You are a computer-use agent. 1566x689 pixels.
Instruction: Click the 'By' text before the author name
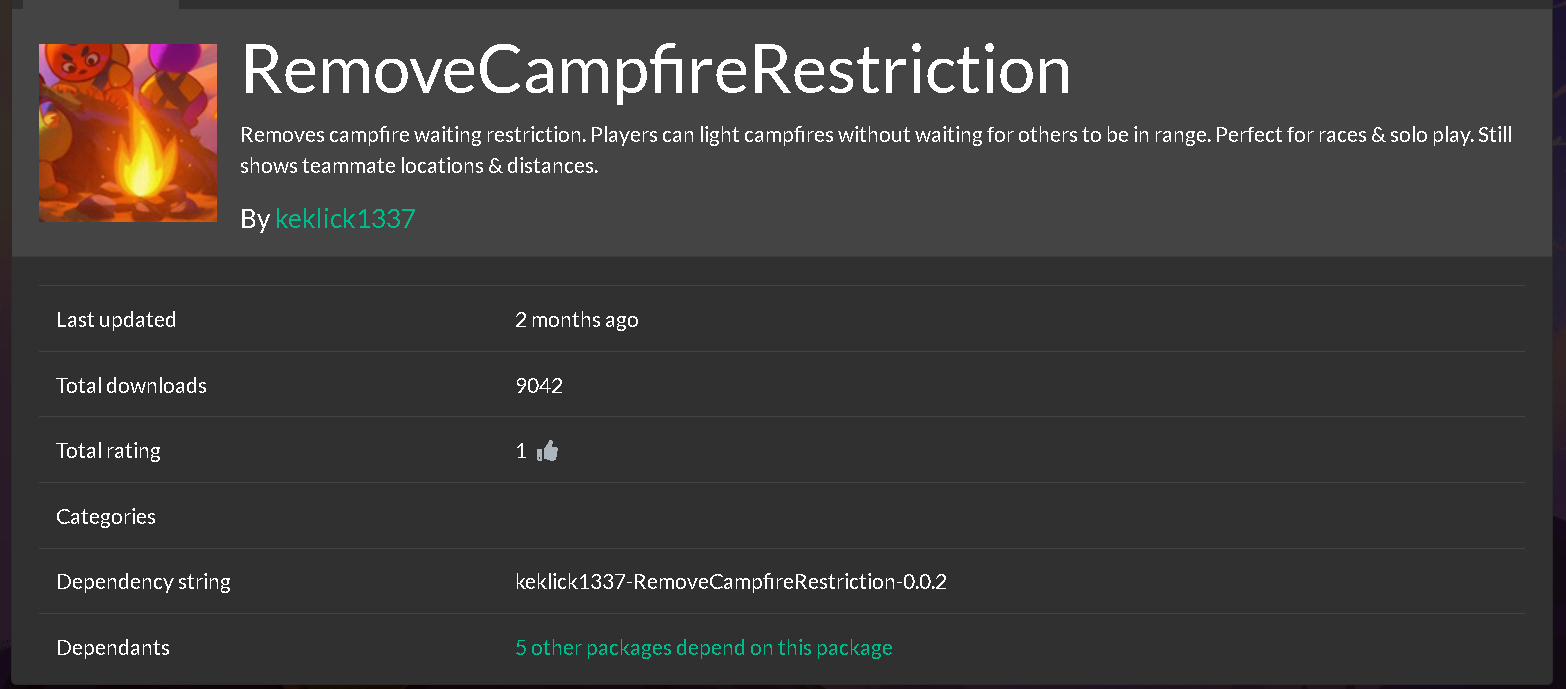click(x=255, y=219)
